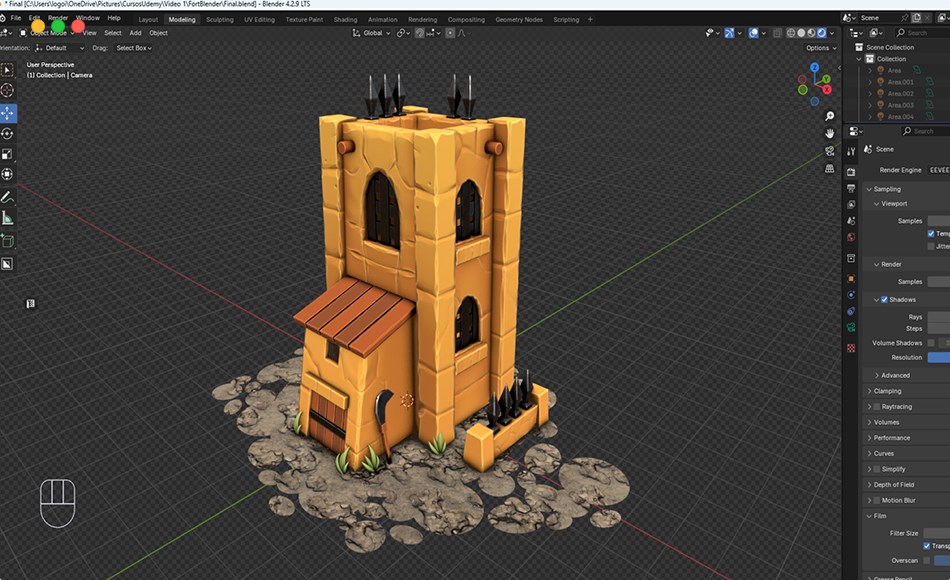Screen dimensions: 950x580
Task: Set the Shadow Resolution slider
Action: point(938,357)
